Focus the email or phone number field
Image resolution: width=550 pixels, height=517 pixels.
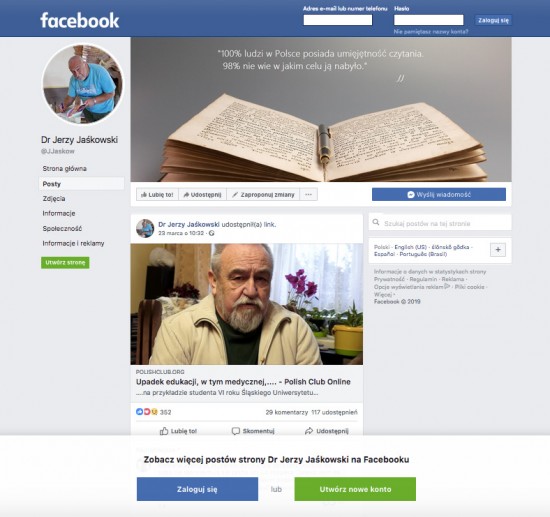tap(338, 20)
